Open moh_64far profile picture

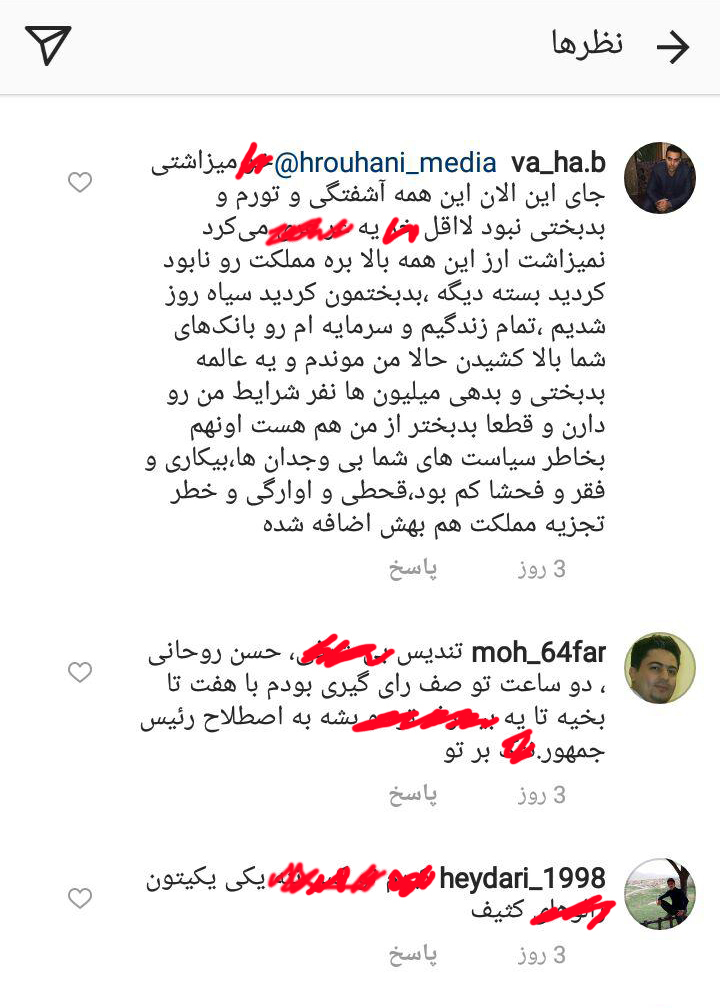pyautogui.click(x=660, y=668)
